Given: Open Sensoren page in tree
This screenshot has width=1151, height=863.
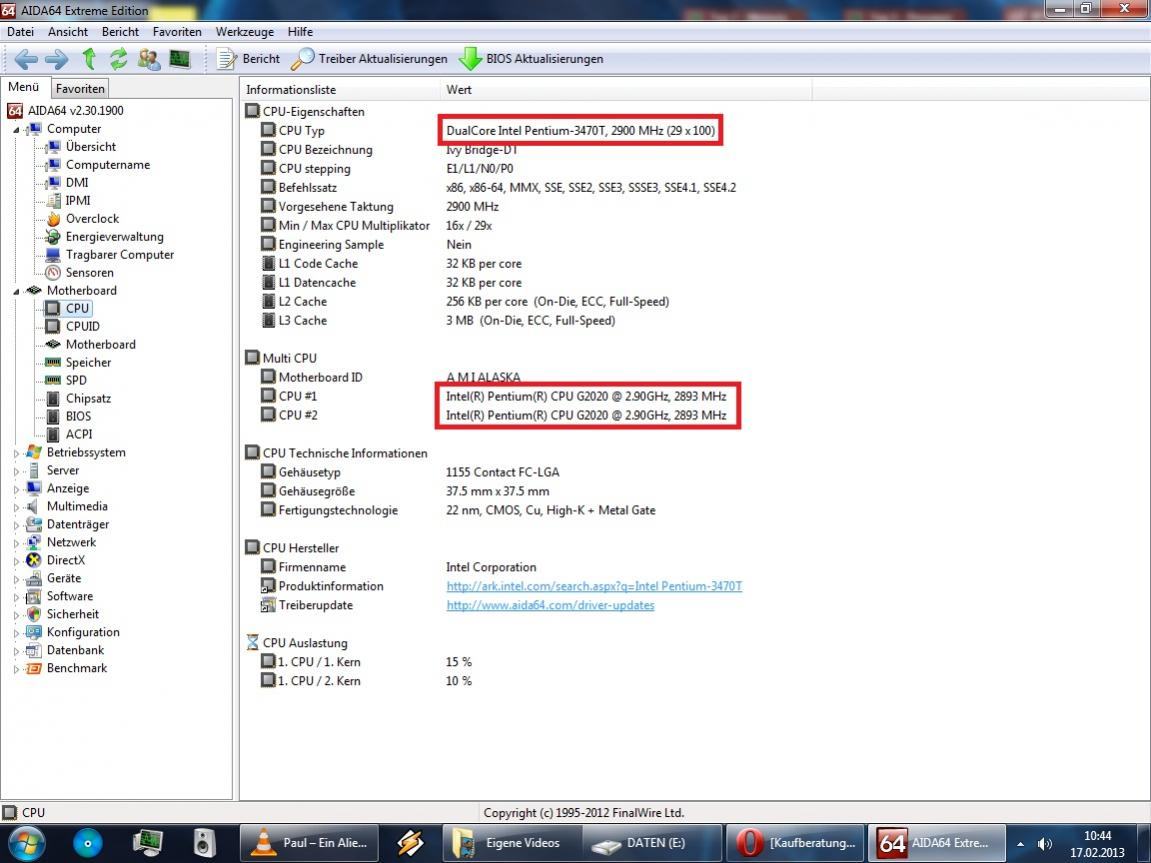Looking at the screenshot, I should pos(90,272).
